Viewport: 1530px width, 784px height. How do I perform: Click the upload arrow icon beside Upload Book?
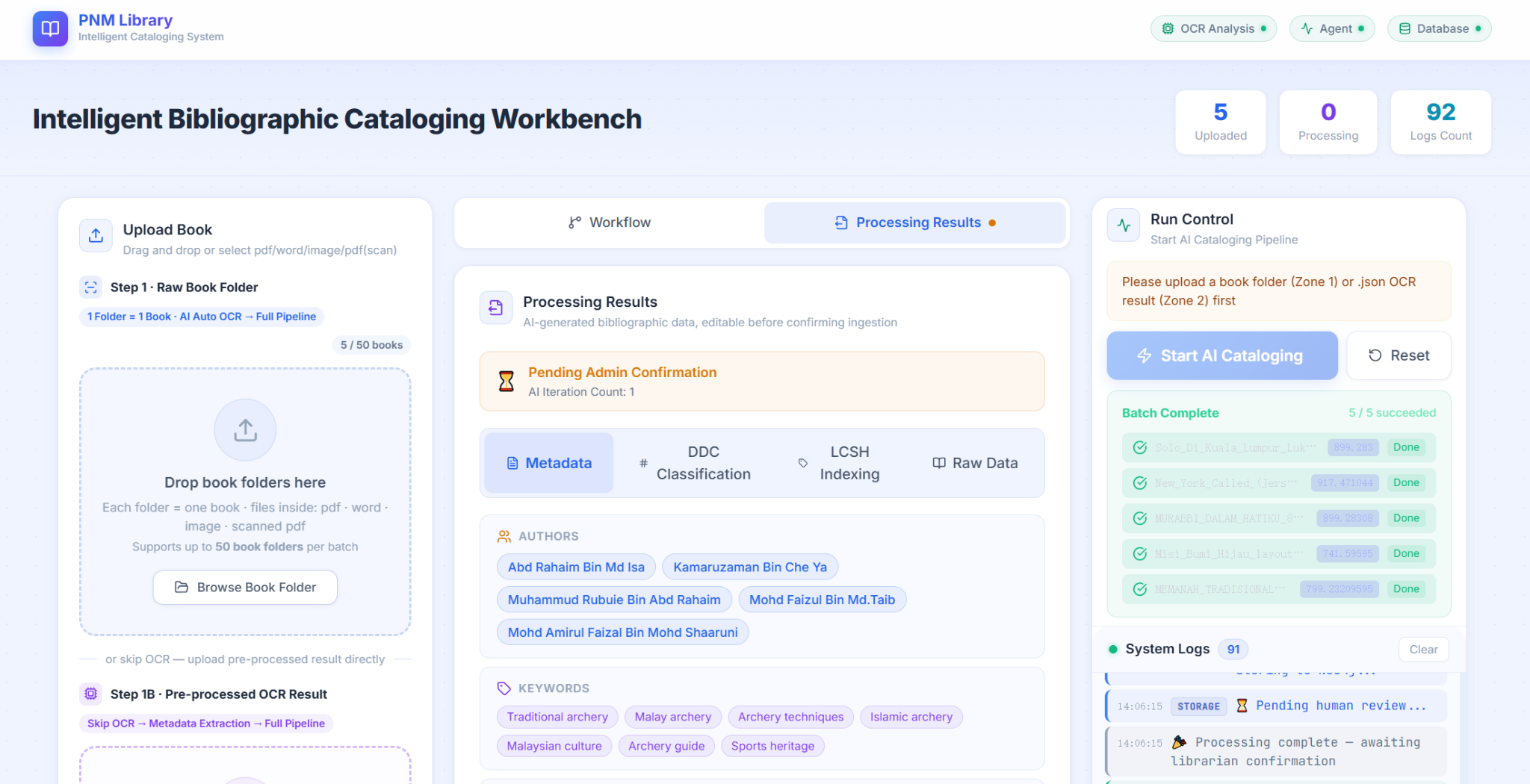coord(96,236)
